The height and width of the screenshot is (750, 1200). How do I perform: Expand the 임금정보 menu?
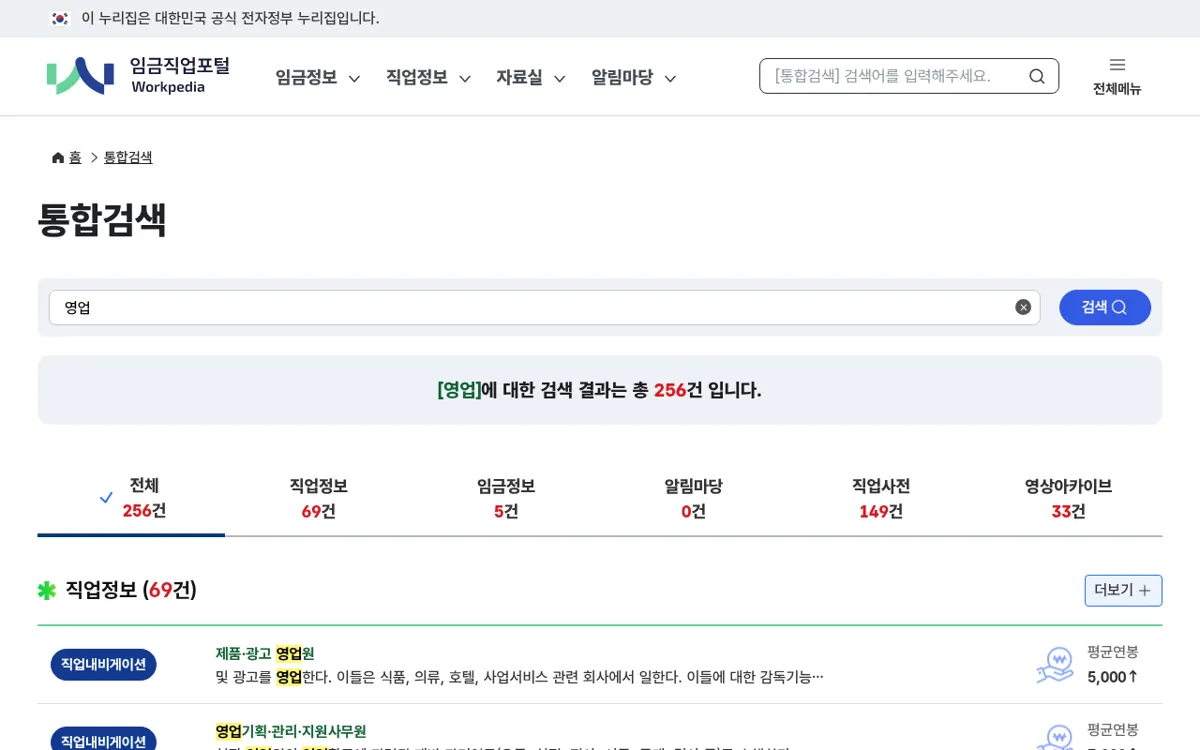(317, 78)
